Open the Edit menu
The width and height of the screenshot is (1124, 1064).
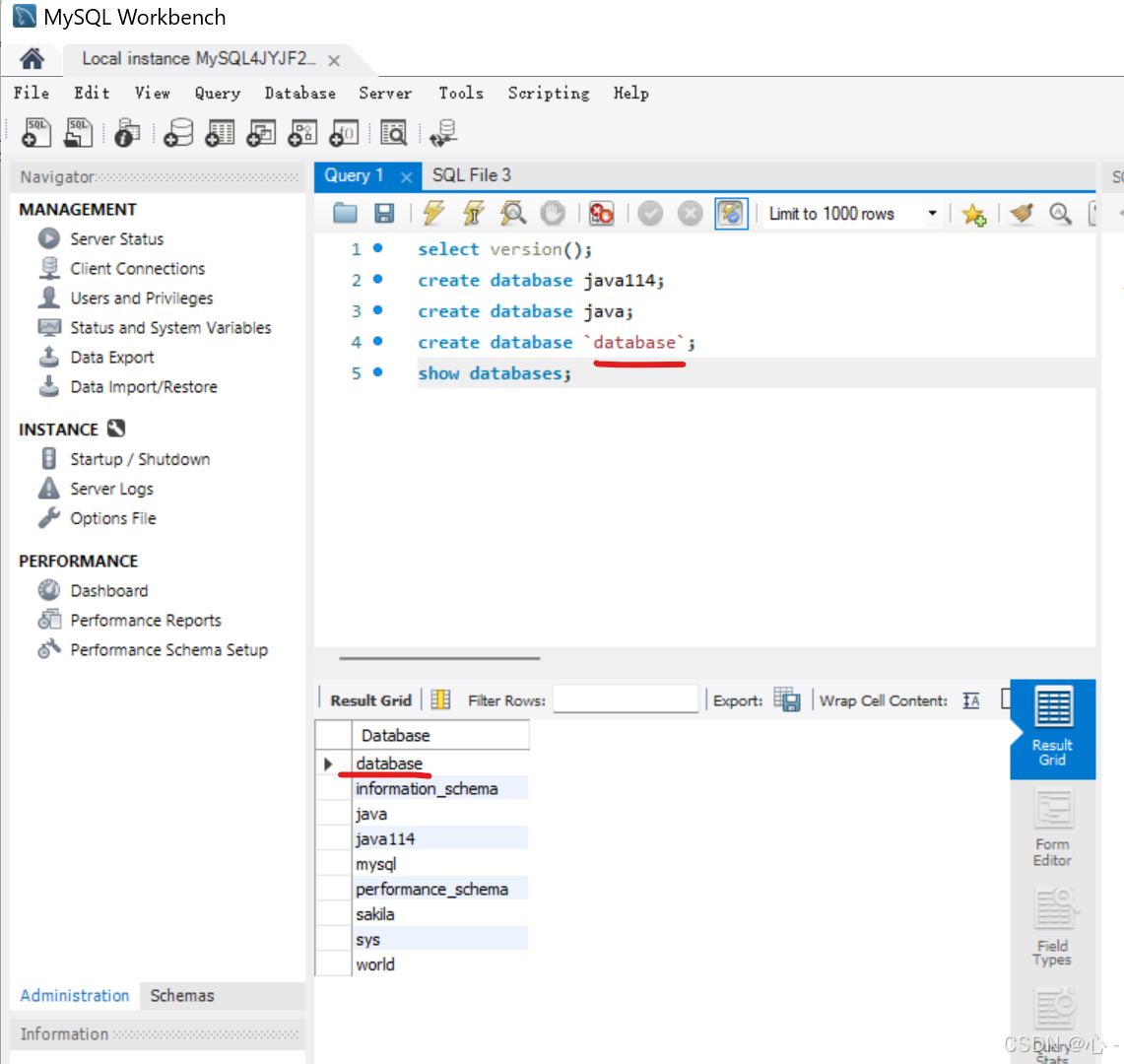pos(92,94)
